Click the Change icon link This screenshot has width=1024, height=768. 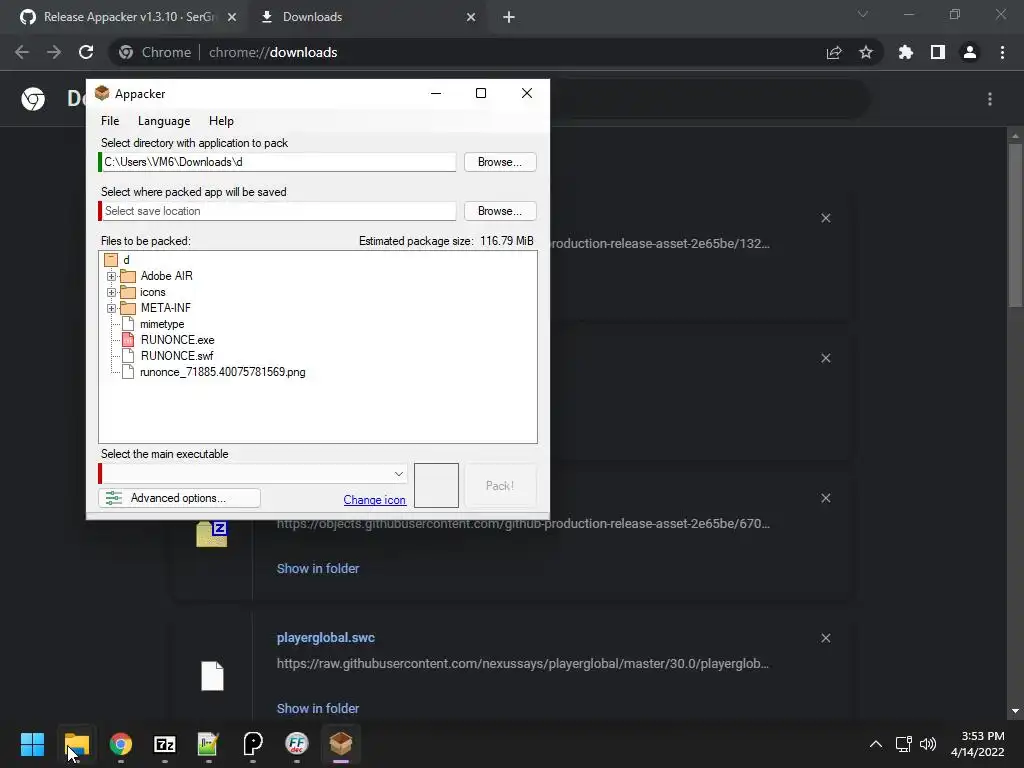click(x=375, y=500)
